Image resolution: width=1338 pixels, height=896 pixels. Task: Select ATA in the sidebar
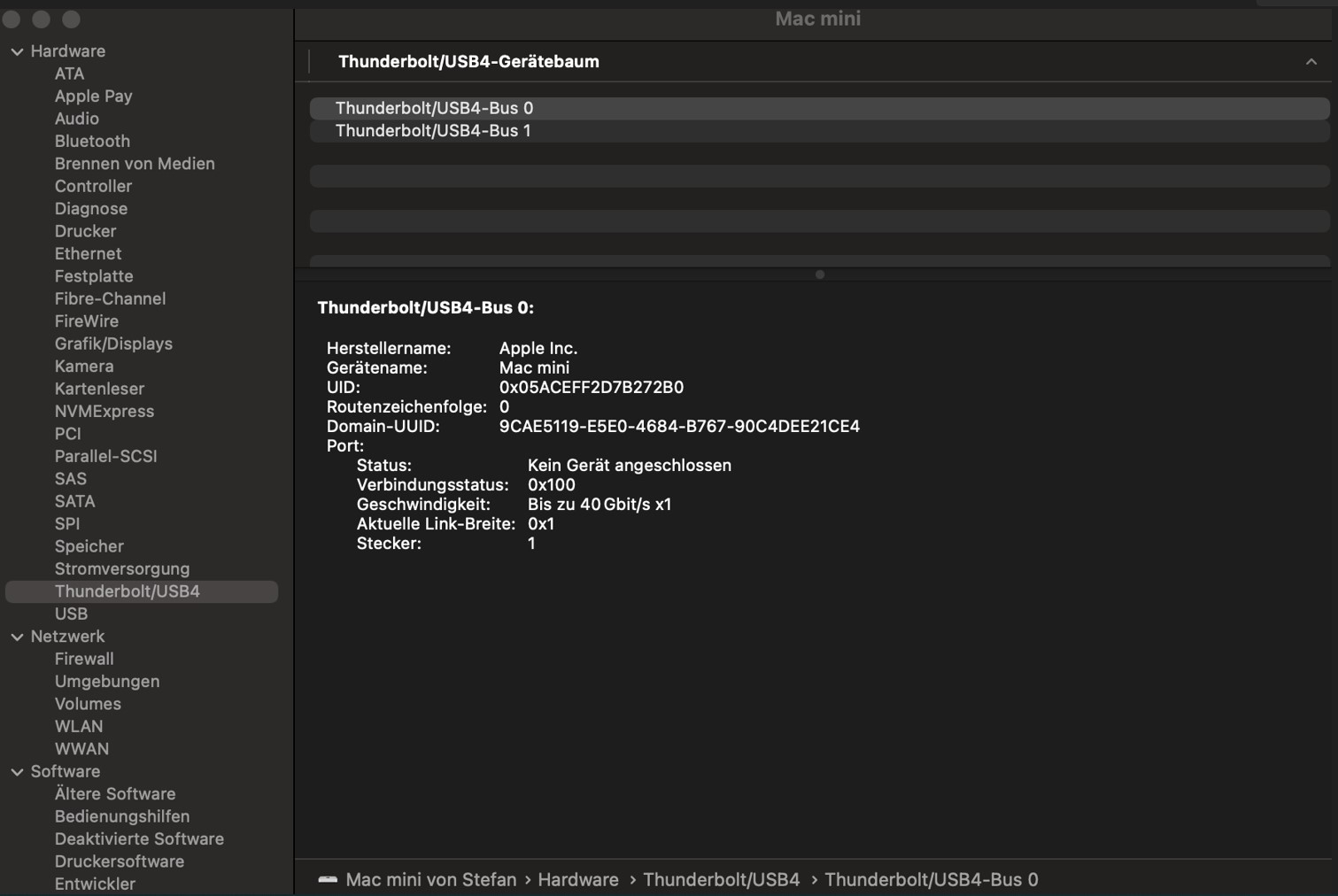point(69,73)
